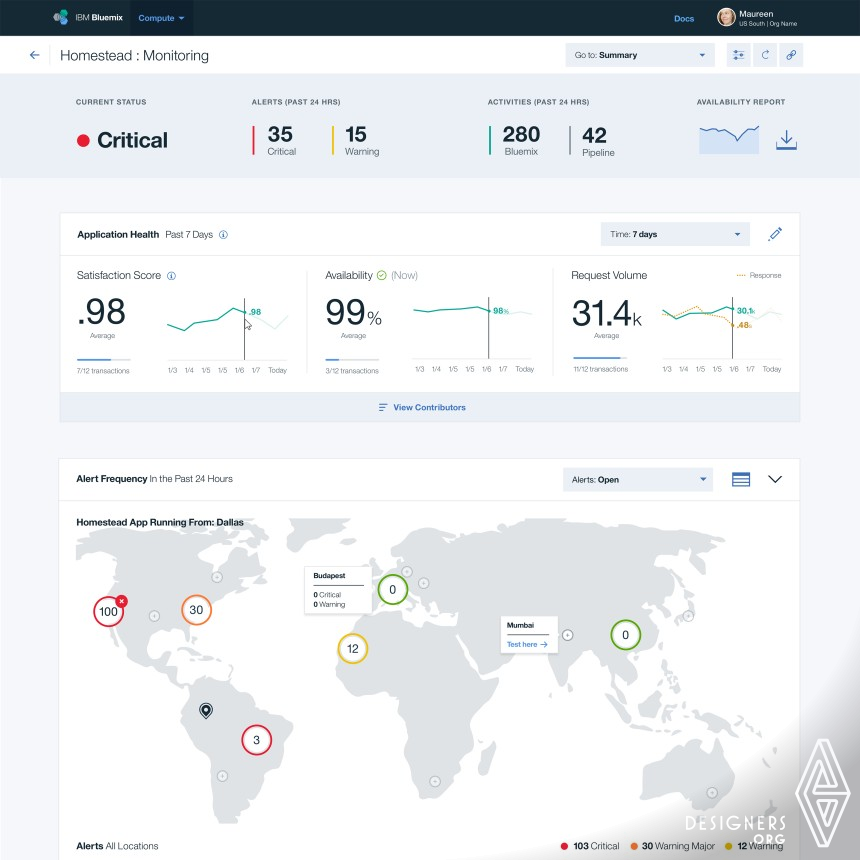This screenshot has height=860, width=860.
Task: Select the orange 30 alert marker on map
Action: point(196,610)
